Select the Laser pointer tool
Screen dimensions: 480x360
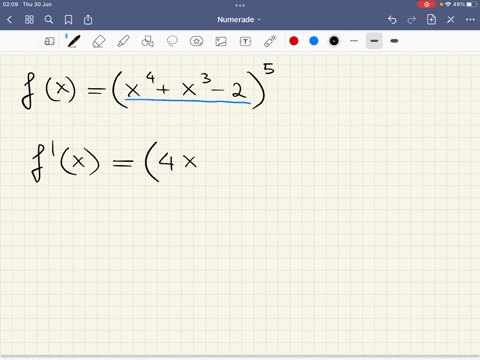[270, 41]
